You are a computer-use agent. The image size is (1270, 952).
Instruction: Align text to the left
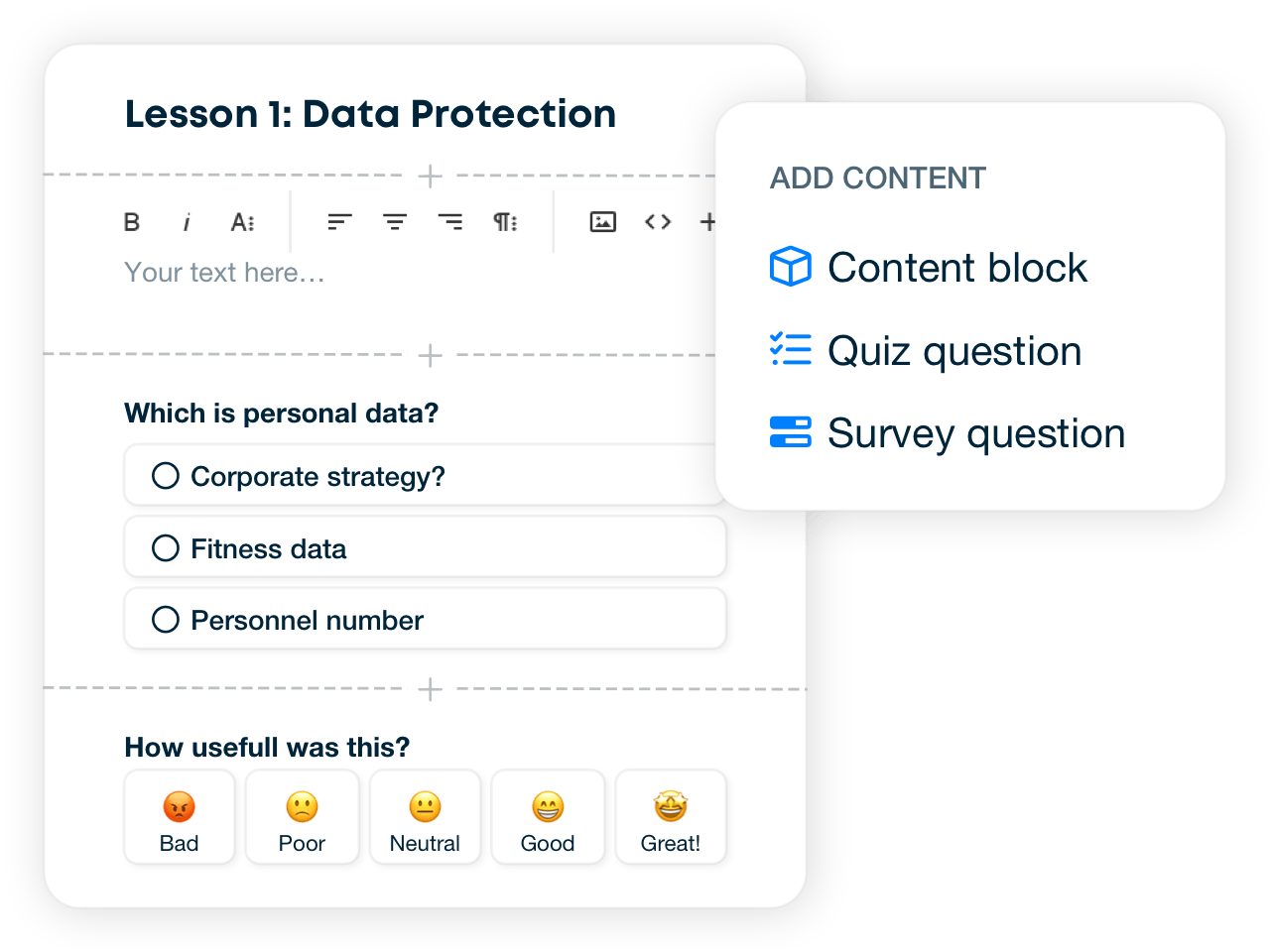340,222
